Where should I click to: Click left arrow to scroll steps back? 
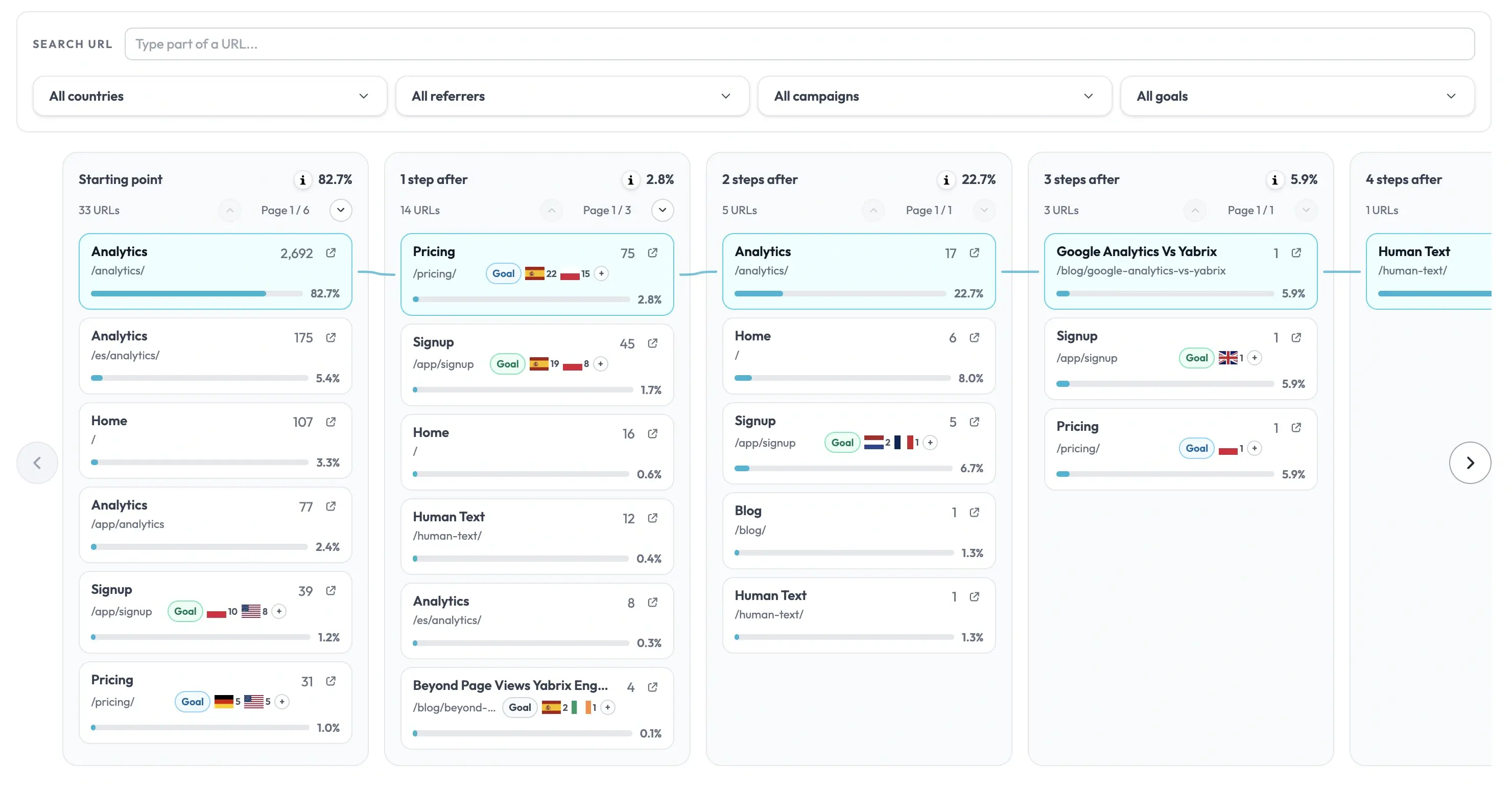pyautogui.click(x=38, y=463)
